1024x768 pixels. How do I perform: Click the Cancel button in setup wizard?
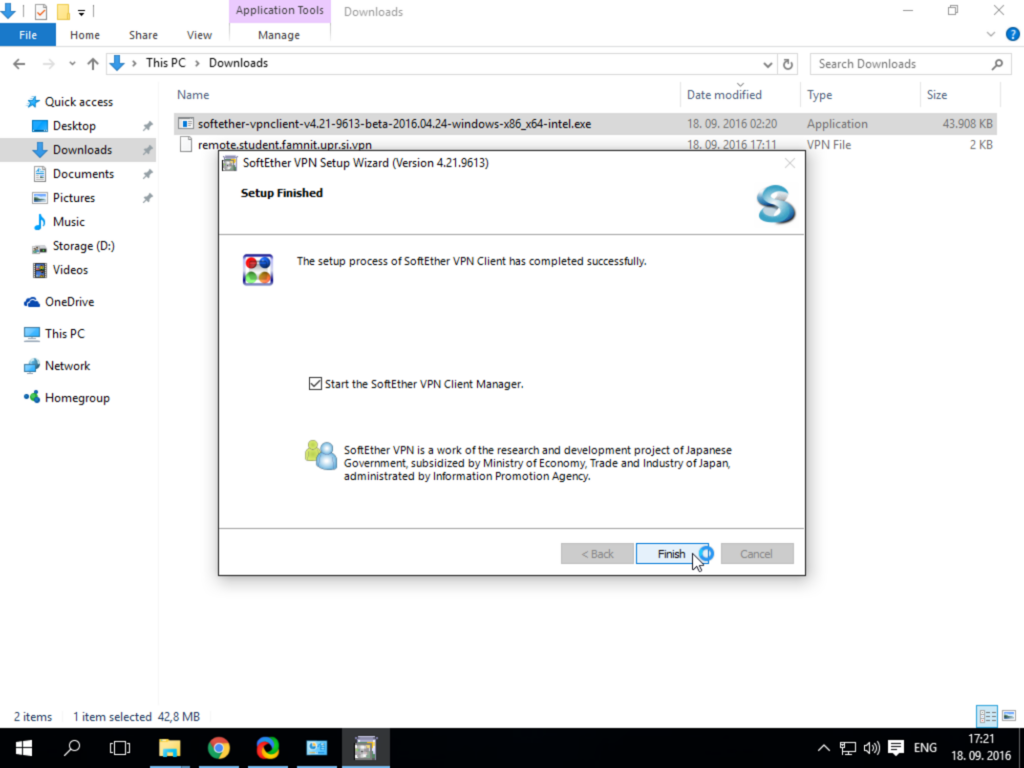pos(756,554)
